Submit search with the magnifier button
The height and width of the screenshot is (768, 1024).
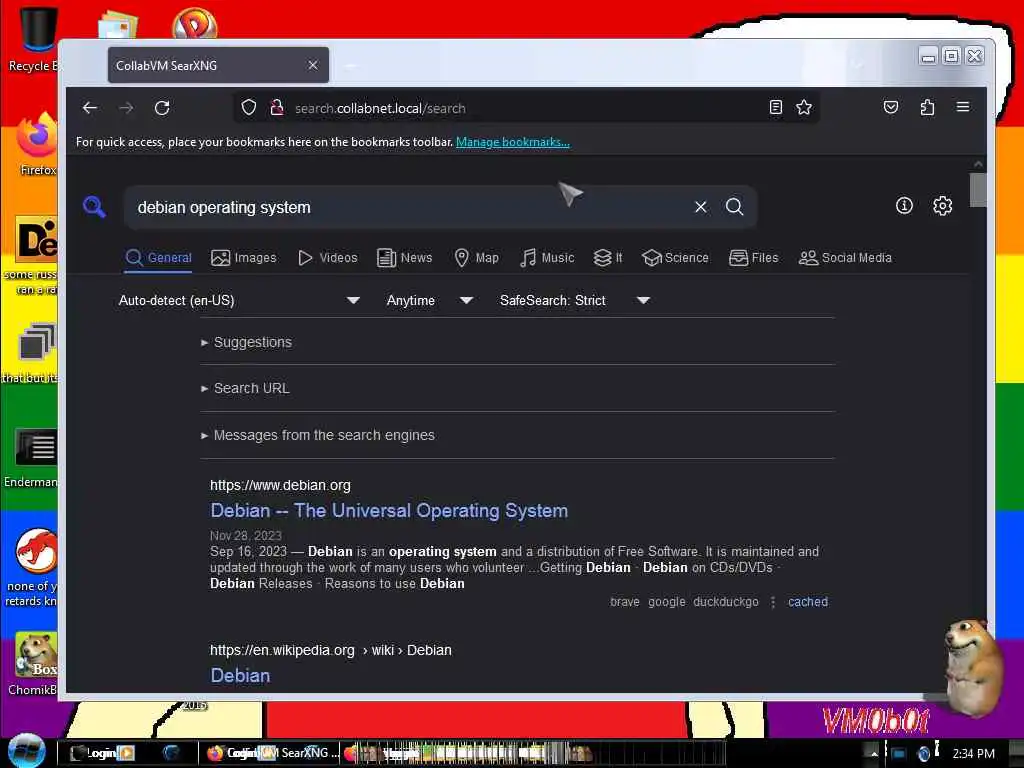[735, 206]
